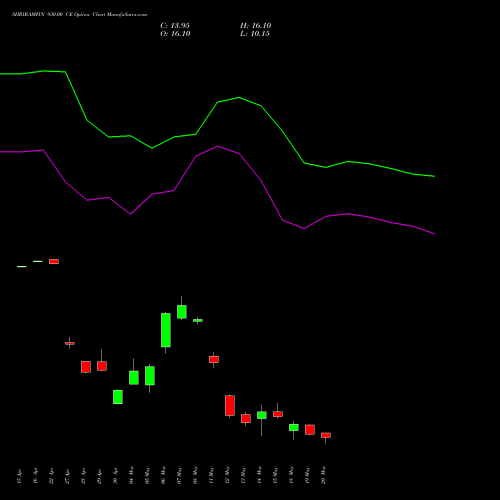Screen dimensions: 500x500
Task: Select the last red candle above 20 May
Action: 326,435
